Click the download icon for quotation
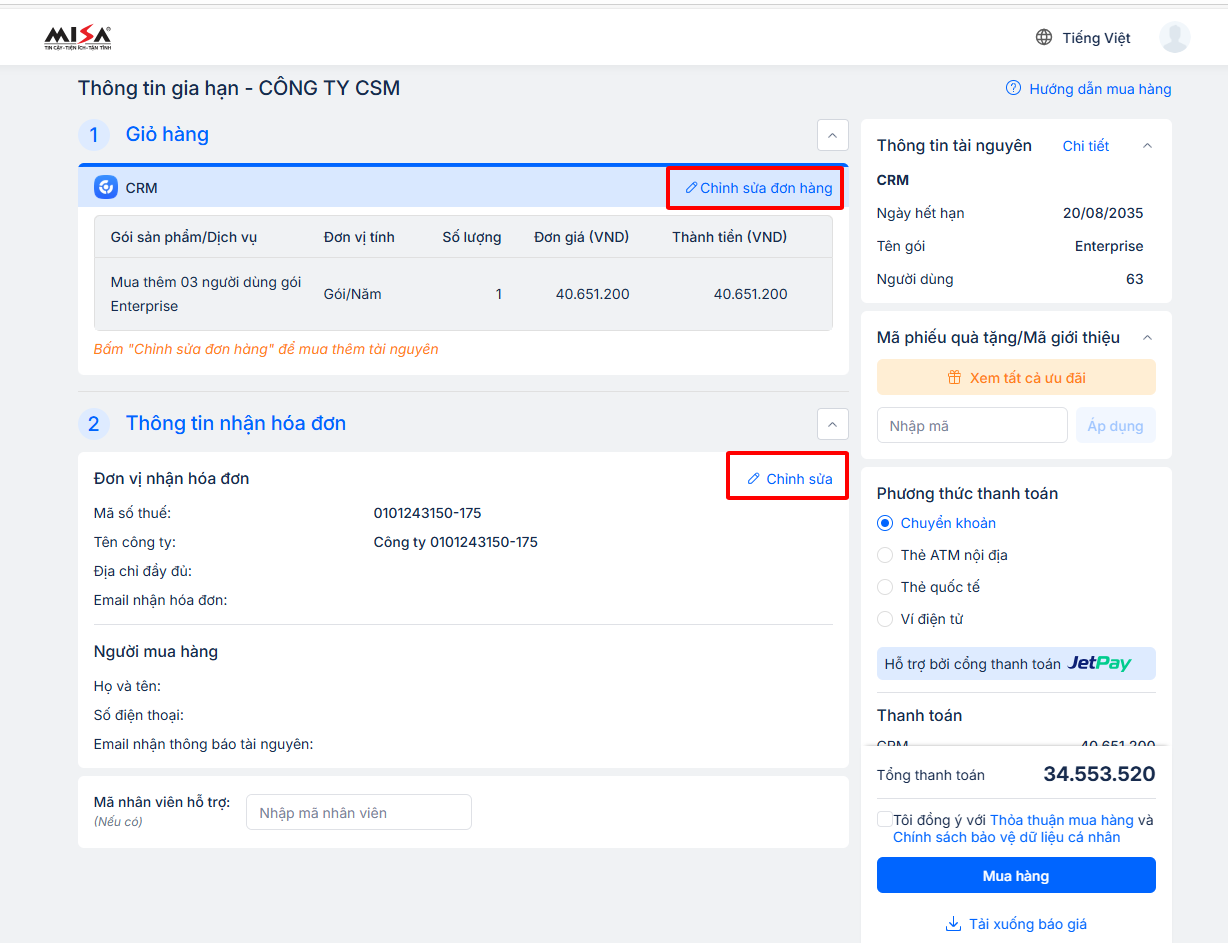The width and height of the screenshot is (1228, 943). tap(953, 924)
